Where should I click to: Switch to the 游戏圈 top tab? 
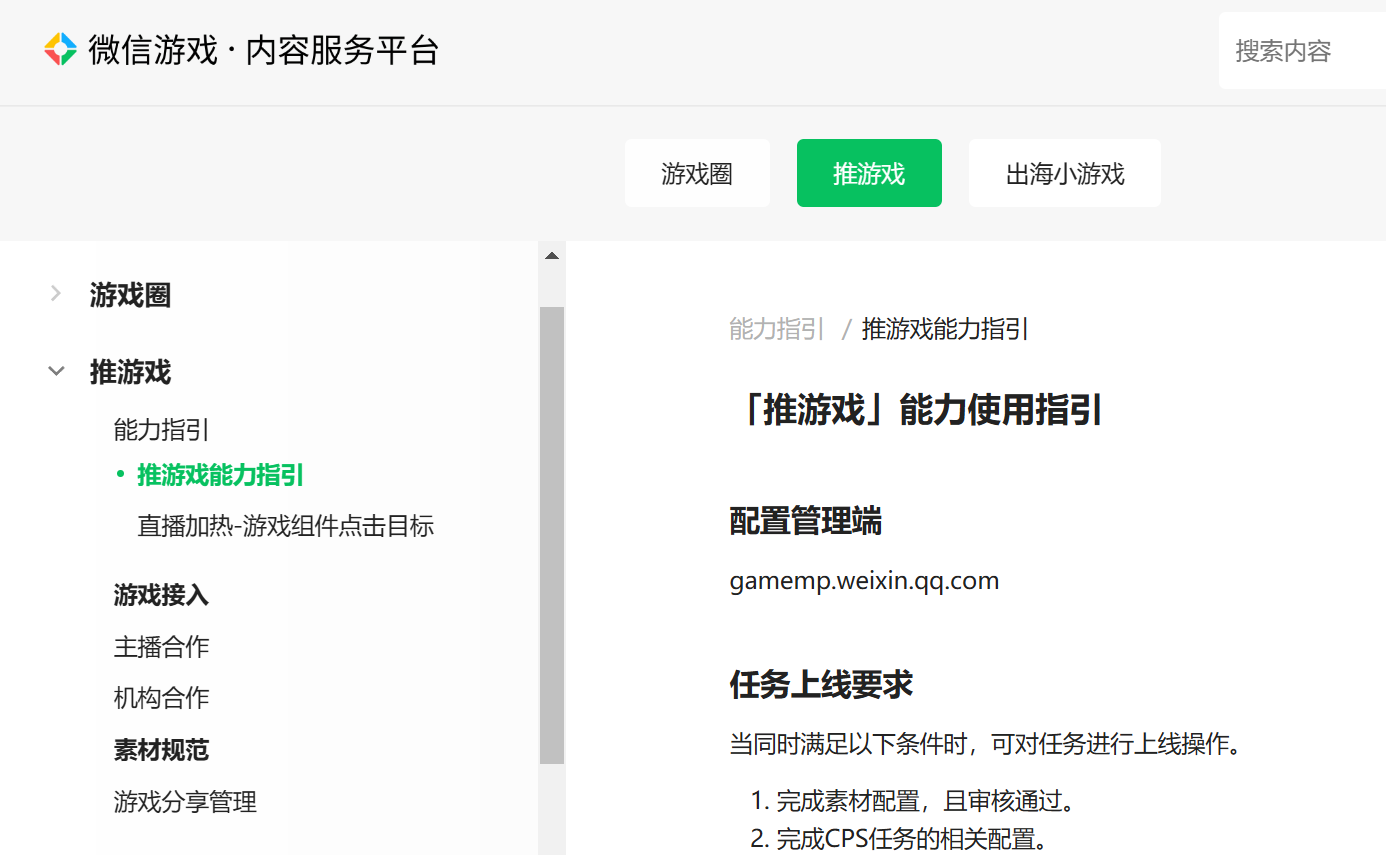pos(697,173)
